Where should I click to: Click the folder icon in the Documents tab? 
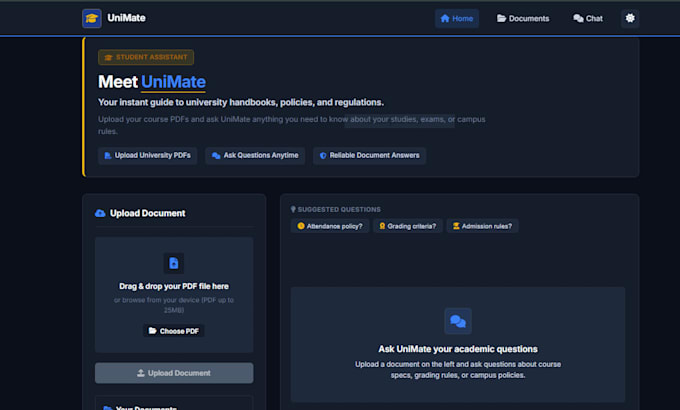pos(501,18)
